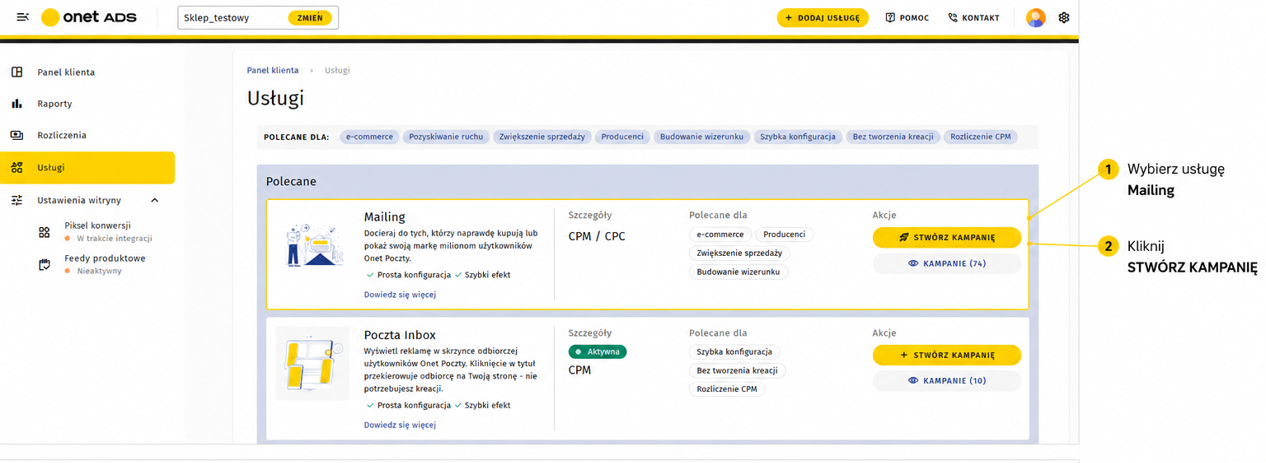Click the Feedy produktowe icon
Screen dimensions: 1266x463
(44, 264)
